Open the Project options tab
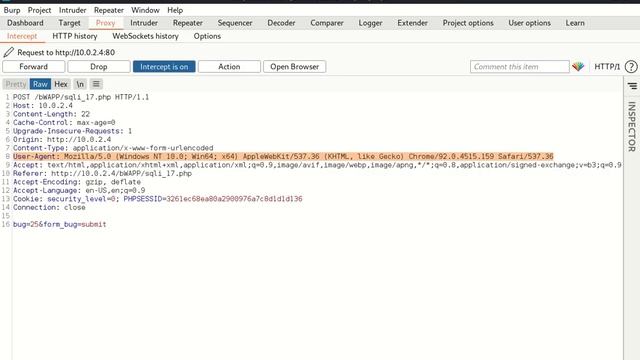This screenshot has height=360, width=640. 468,23
